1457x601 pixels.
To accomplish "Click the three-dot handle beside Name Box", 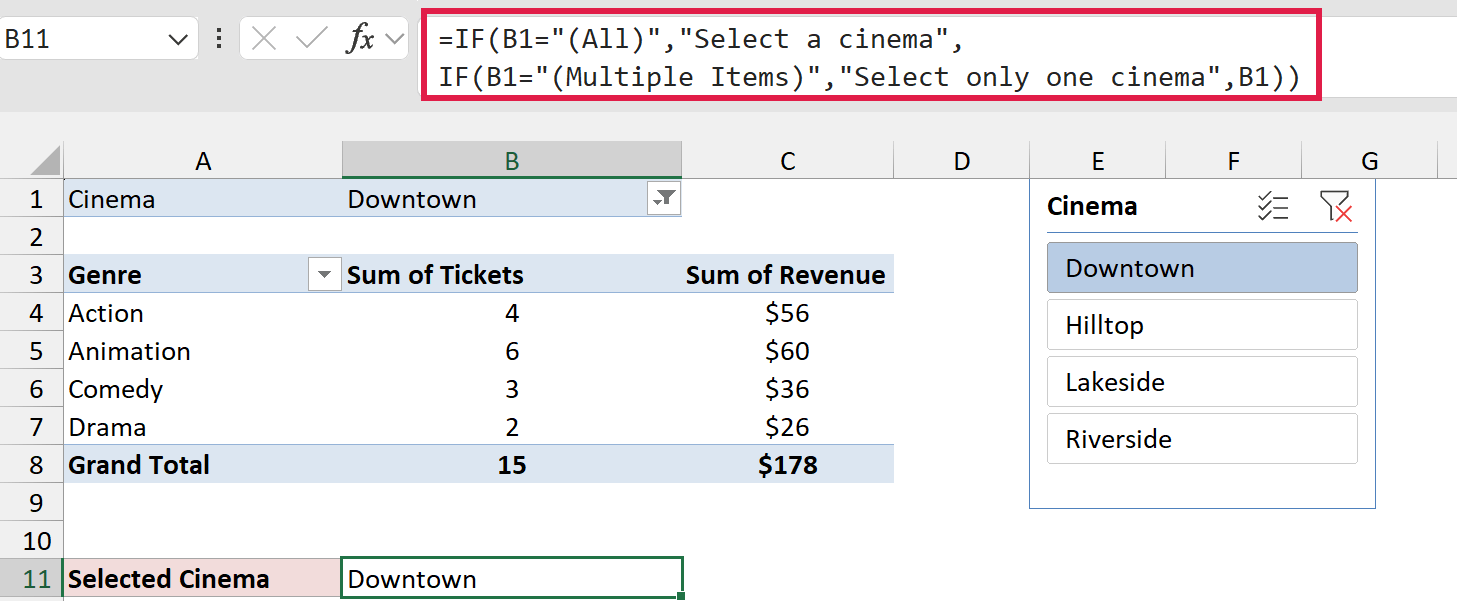I will [x=219, y=40].
